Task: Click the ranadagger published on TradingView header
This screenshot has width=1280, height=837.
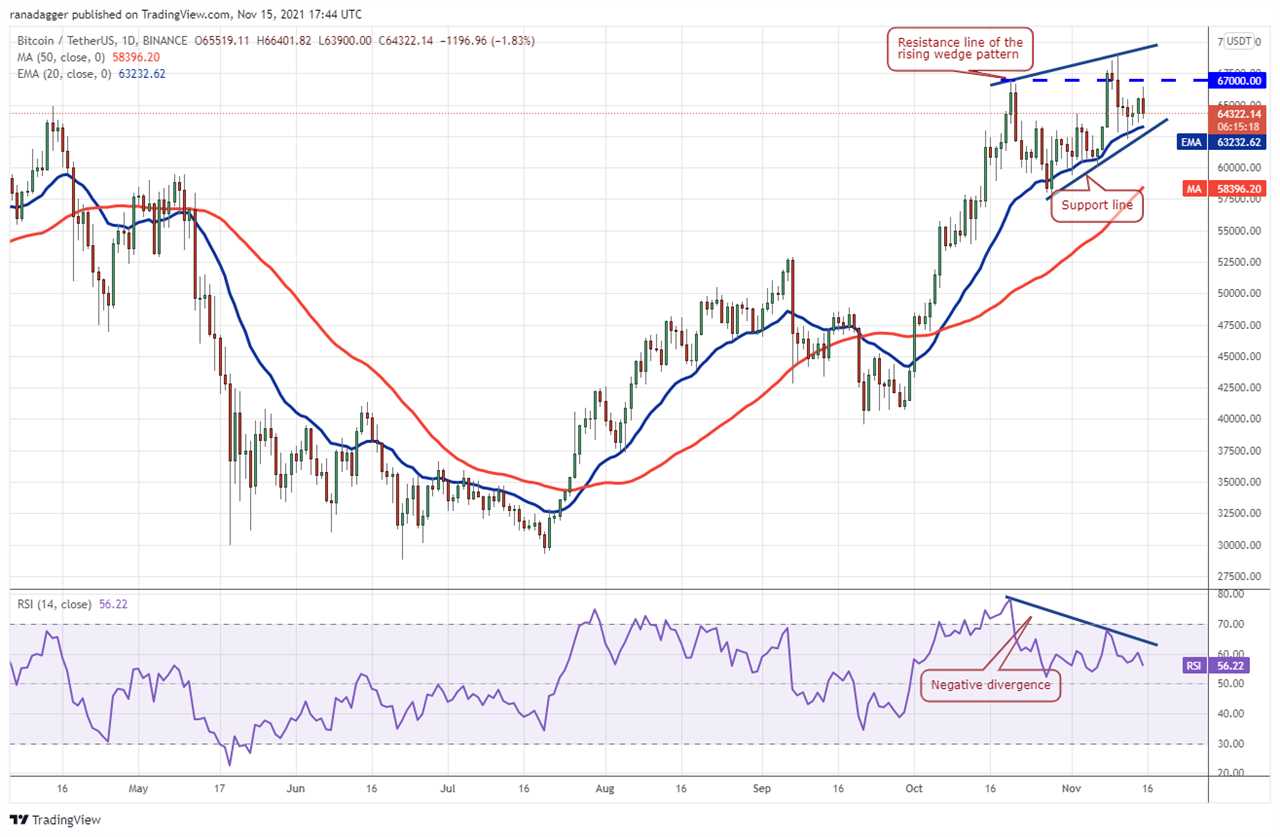Action: 185,14
